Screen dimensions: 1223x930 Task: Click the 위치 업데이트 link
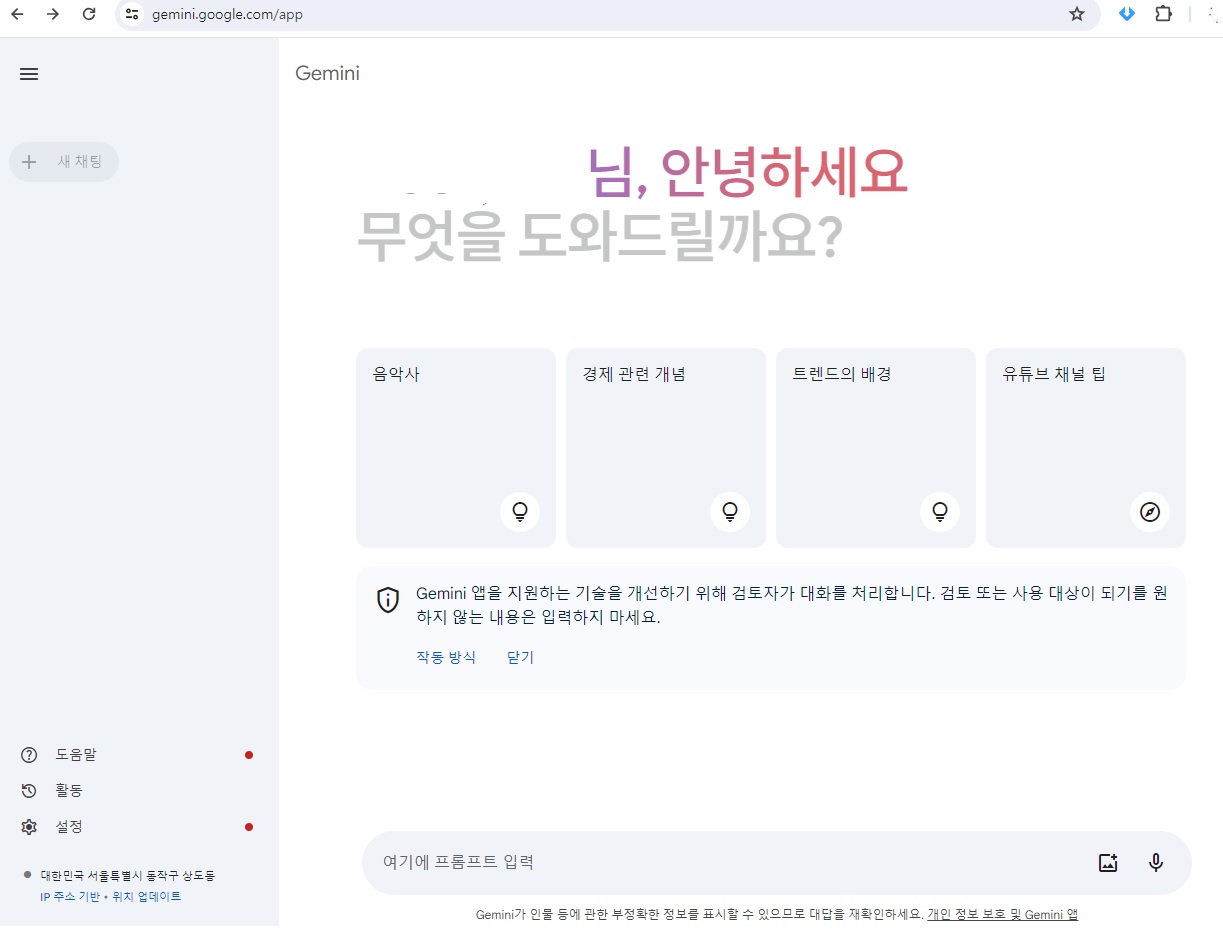(x=147, y=897)
